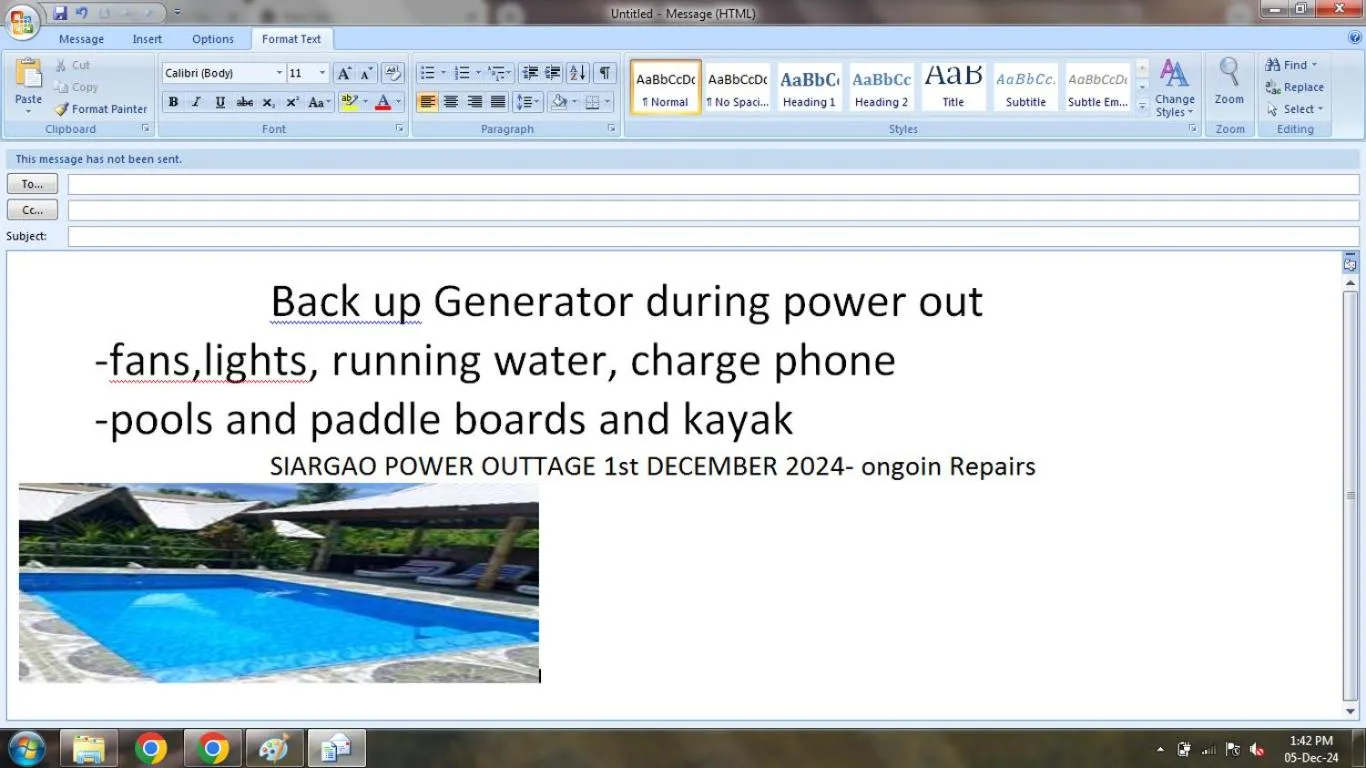
Task: Click the To... button
Action: click(32, 184)
